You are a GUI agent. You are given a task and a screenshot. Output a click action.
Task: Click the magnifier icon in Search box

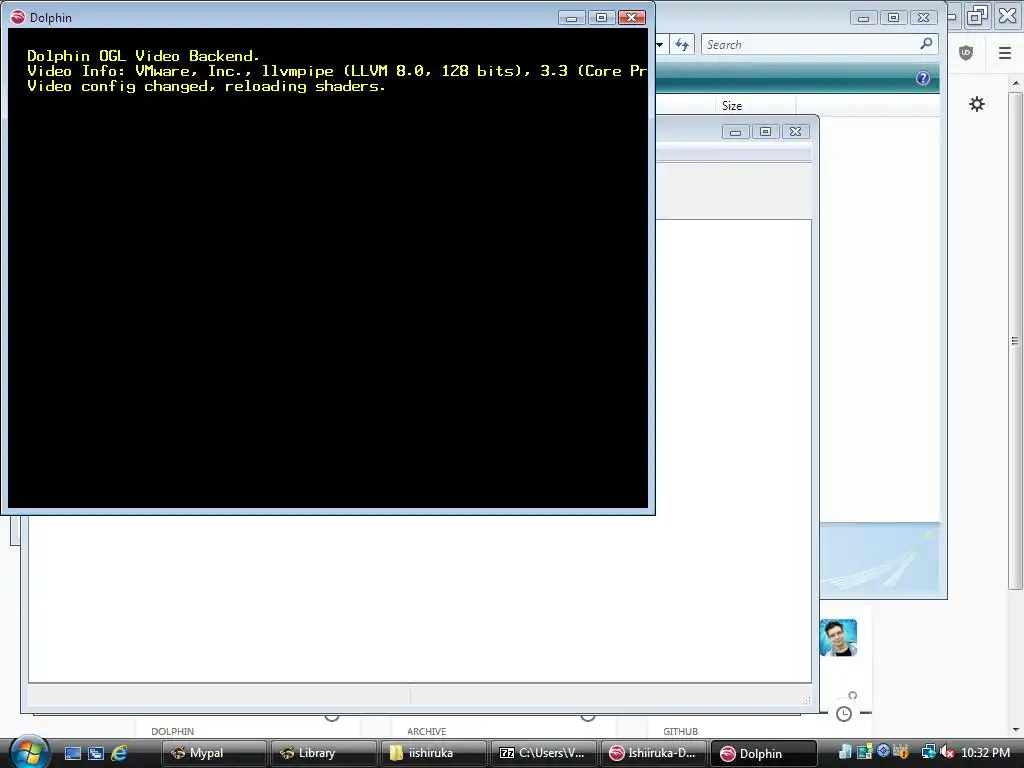(x=926, y=44)
